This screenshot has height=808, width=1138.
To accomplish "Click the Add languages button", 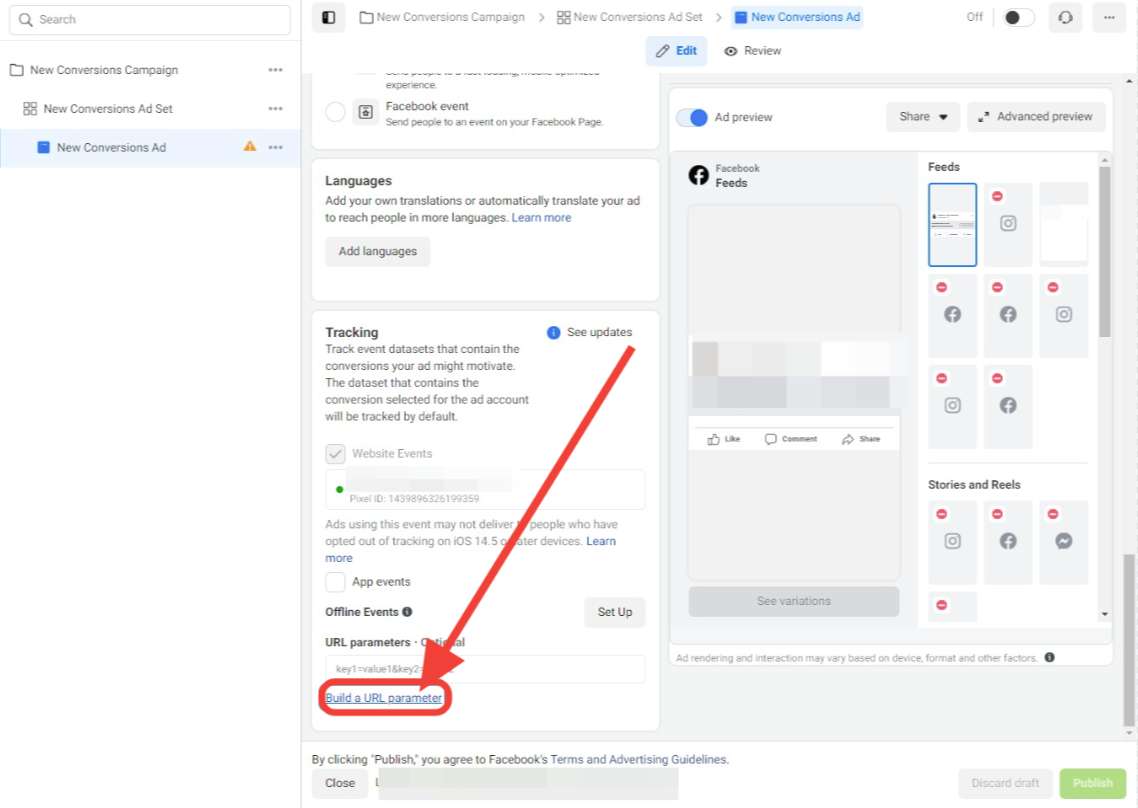I will click(x=377, y=251).
